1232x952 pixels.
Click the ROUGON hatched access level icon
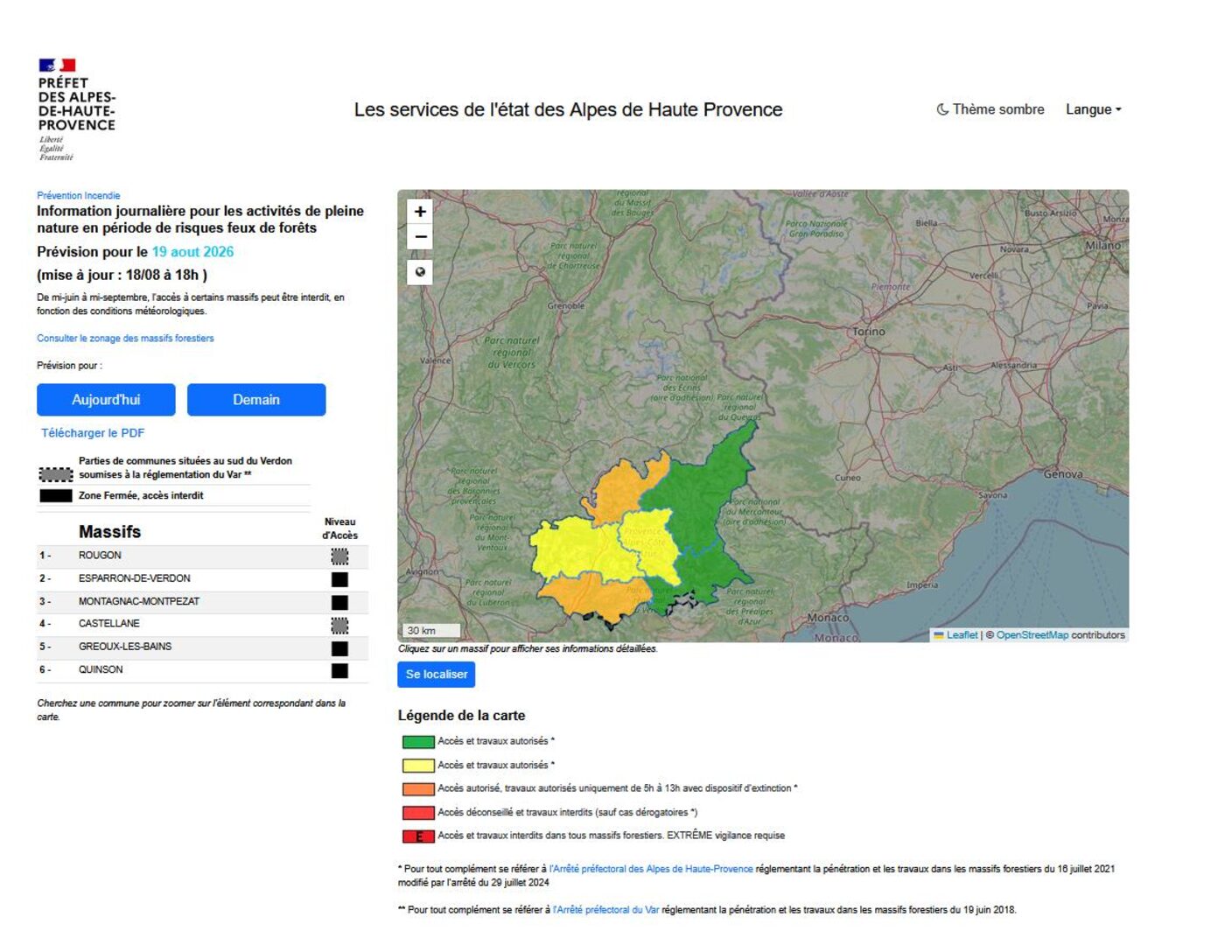pyautogui.click(x=339, y=556)
